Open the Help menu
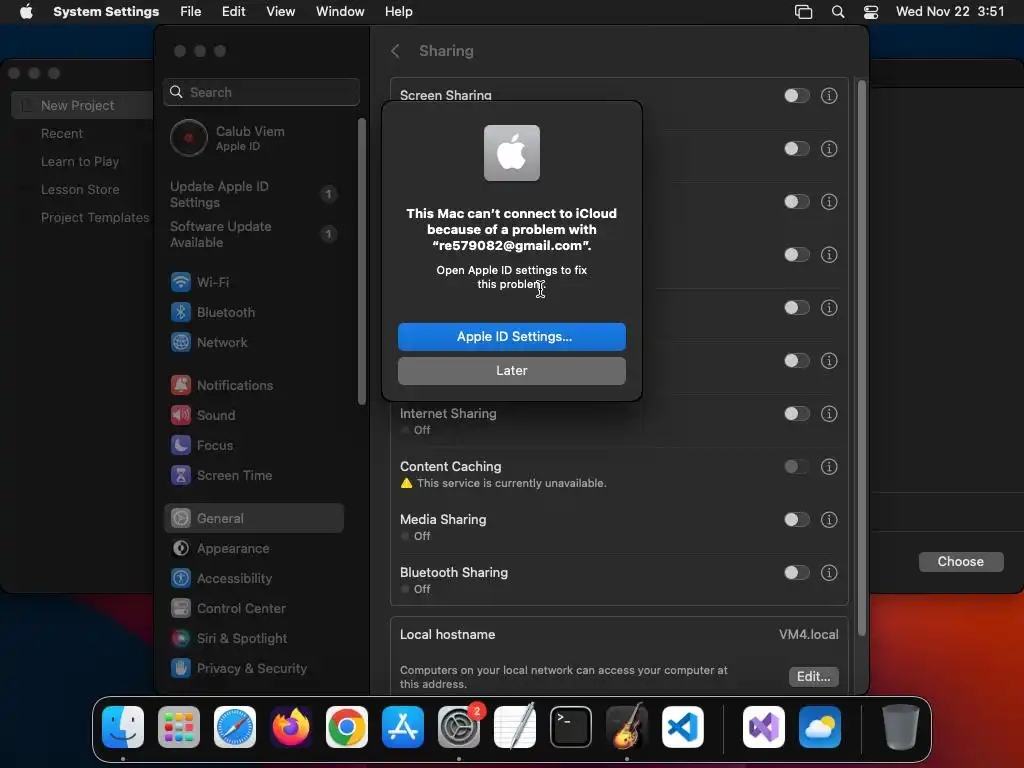1024x768 pixels. point(398,12)
